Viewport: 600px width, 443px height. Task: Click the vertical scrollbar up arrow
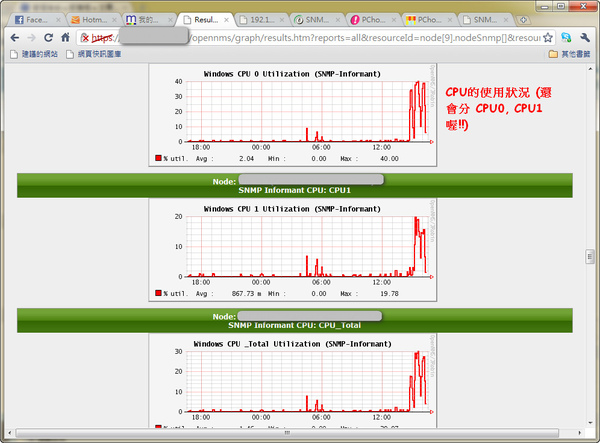coord(590,69)
